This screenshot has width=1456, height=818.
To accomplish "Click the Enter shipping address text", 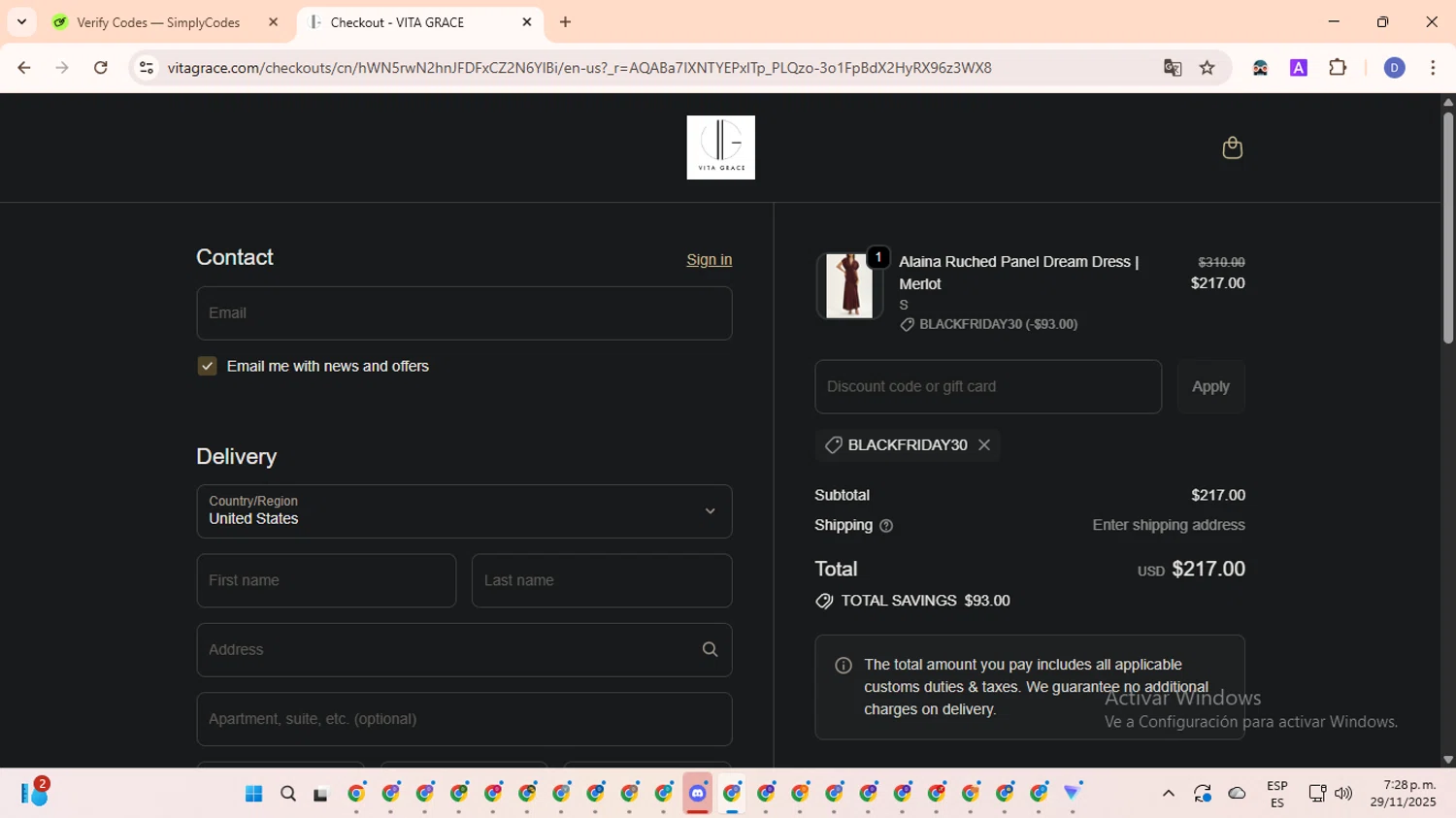I will (x=1169, y=525).
